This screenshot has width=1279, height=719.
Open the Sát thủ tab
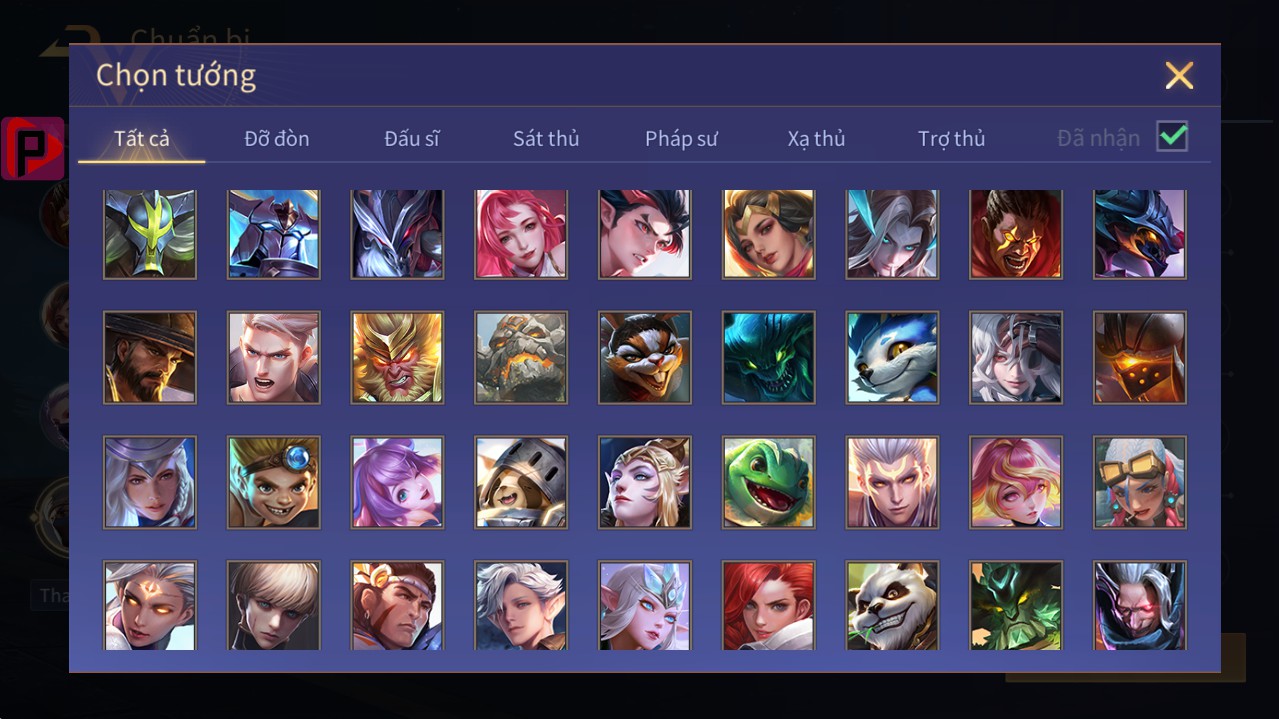pyautogui.click(x=546, y=139)
